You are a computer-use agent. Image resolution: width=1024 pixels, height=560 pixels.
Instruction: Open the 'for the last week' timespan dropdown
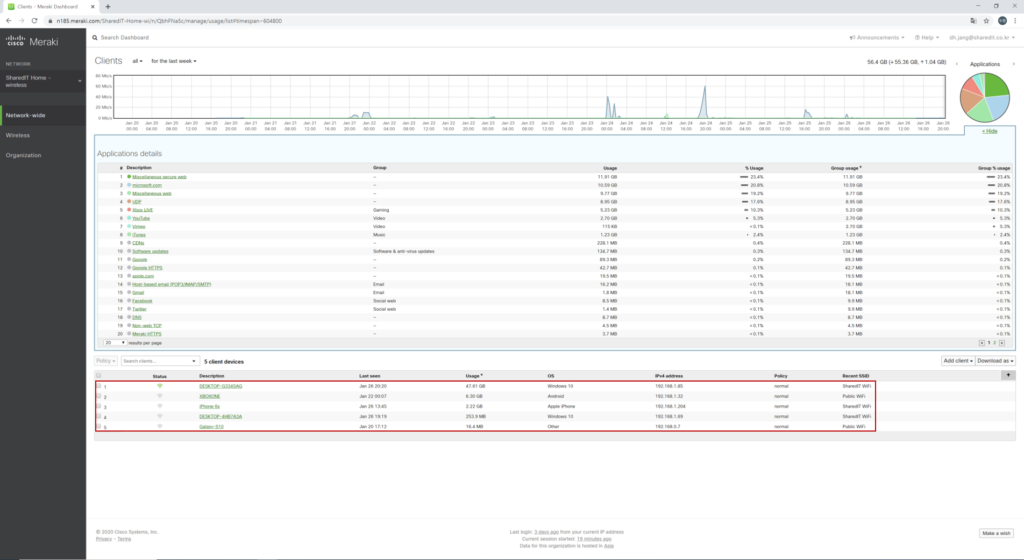point(174,61)
